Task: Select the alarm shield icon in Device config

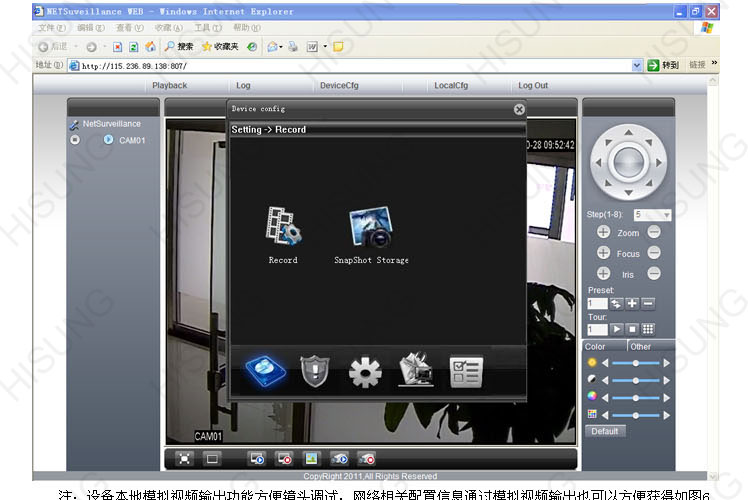Action: click(314, 371)
